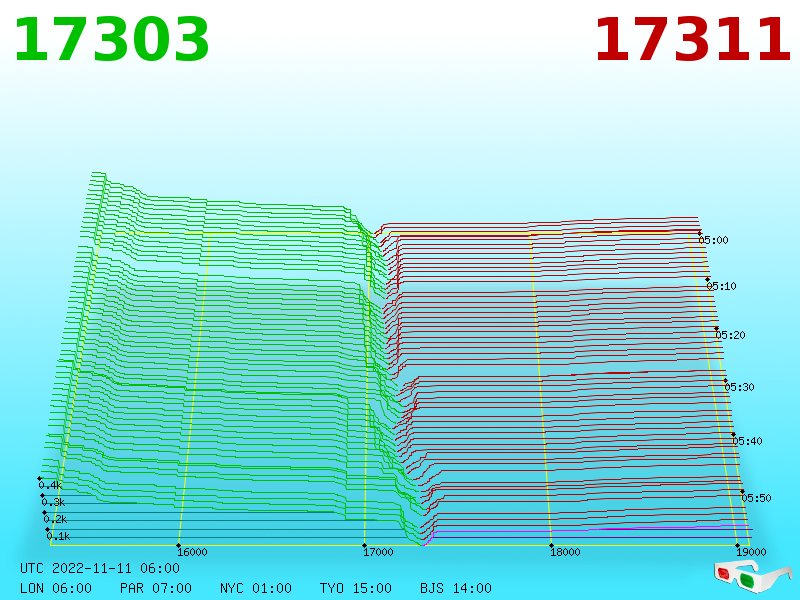Click the 16000 price axis label

192,552
